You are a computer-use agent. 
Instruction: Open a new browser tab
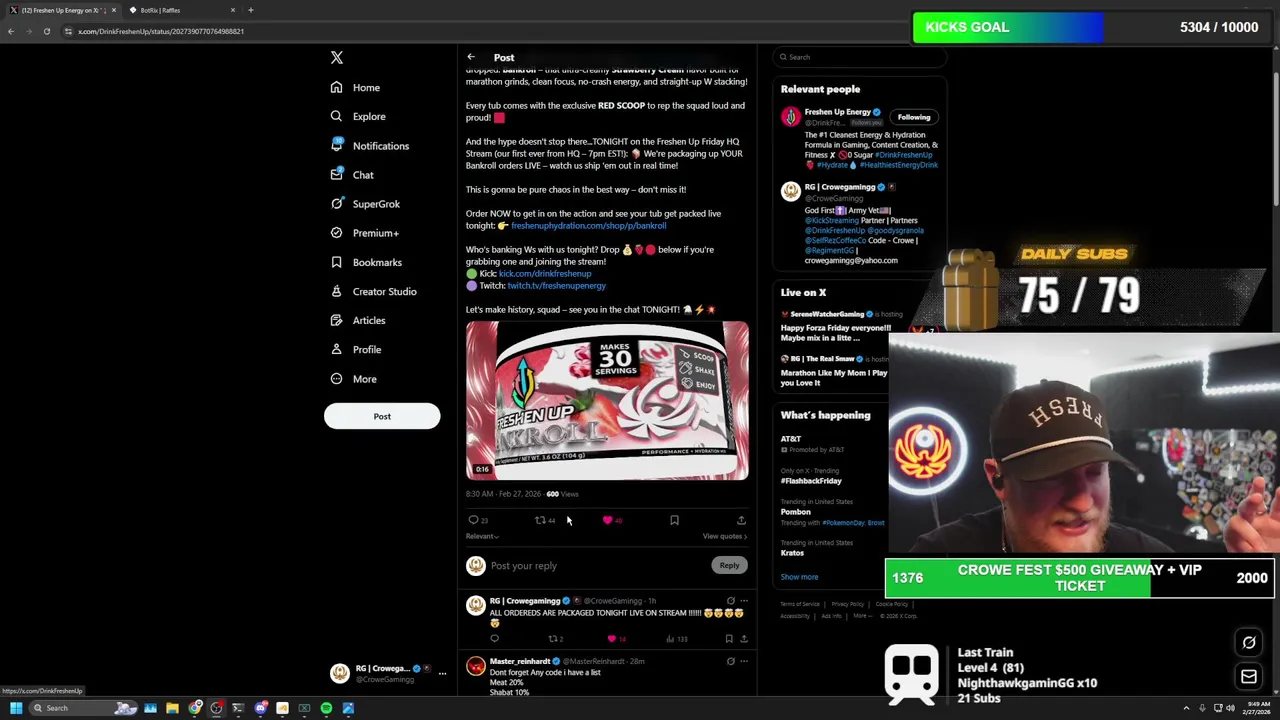251,10
